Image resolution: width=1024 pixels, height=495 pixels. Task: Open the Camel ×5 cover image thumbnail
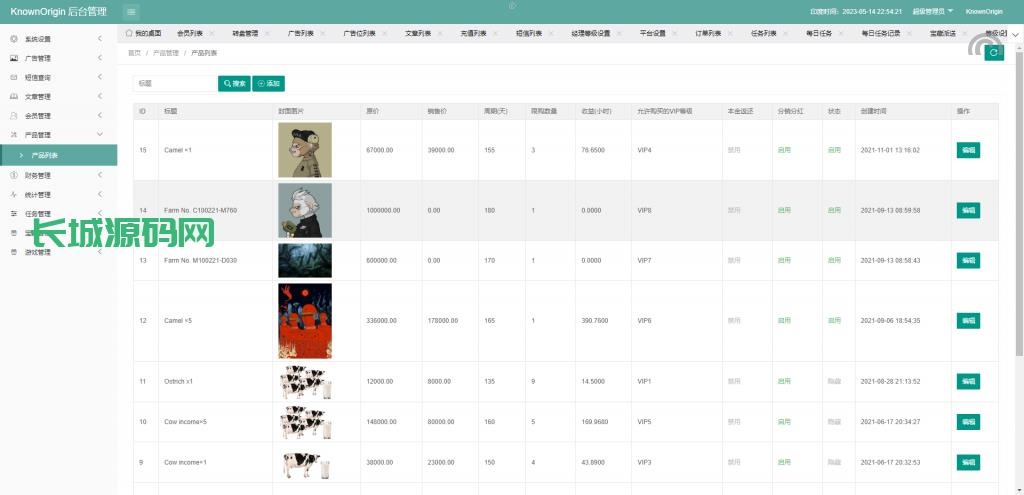[304, 321]
